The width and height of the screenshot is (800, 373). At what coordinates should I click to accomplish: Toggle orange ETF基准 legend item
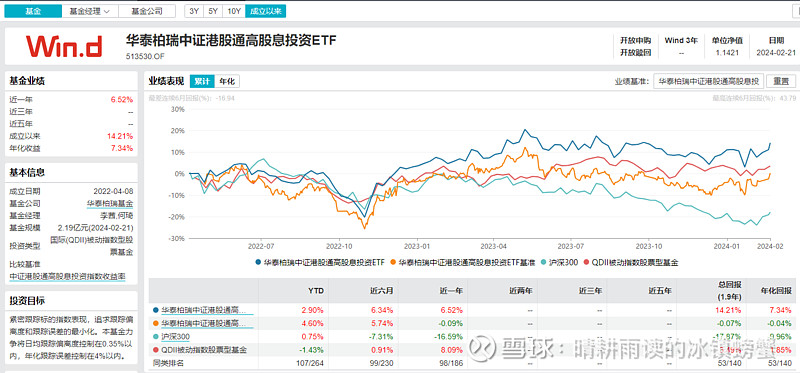[x=462, y=262]
